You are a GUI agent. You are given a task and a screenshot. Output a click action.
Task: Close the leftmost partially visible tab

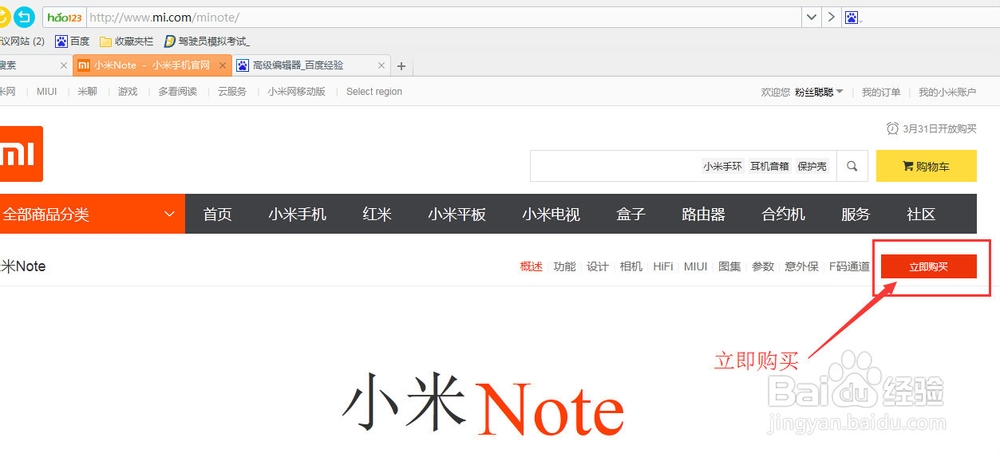(x=63, y=66)
